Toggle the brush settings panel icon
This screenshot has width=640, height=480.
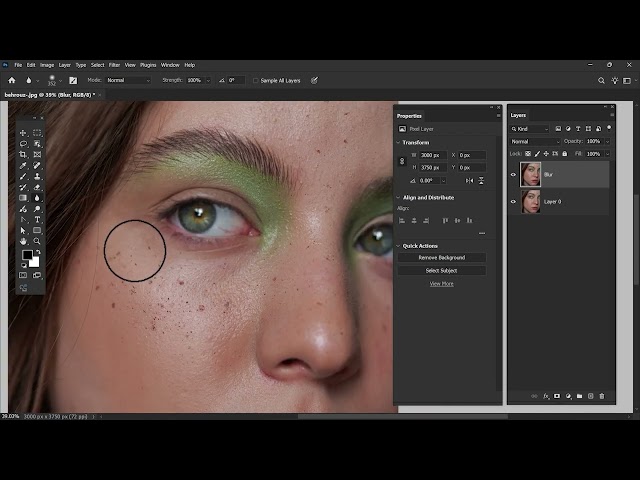coord(73,80)
